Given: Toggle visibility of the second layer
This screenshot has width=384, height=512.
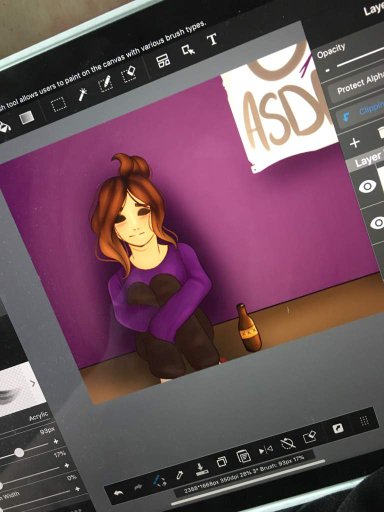Looking at the screenshot, I should (378, 222).
